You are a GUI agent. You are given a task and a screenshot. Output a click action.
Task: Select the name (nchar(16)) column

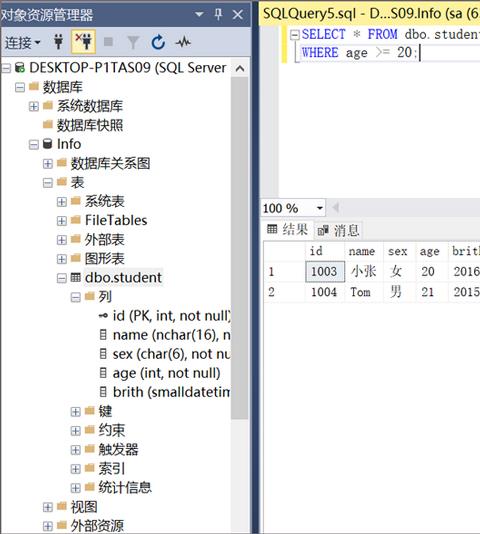coord(171,335)
